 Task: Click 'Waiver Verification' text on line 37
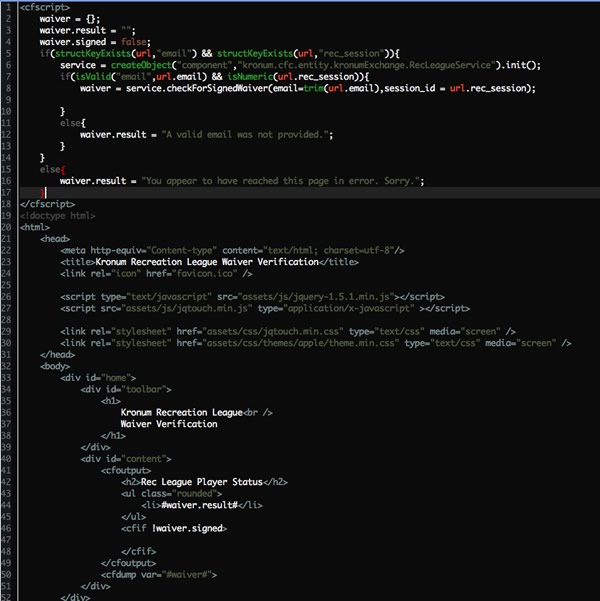[169, 424]
